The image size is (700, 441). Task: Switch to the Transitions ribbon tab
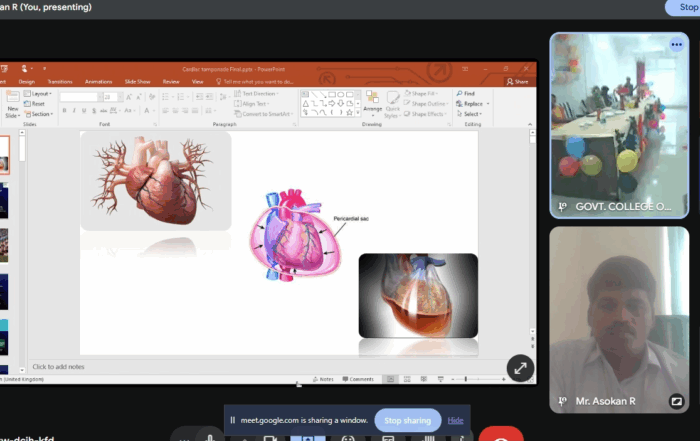click(x=60, y=81)
